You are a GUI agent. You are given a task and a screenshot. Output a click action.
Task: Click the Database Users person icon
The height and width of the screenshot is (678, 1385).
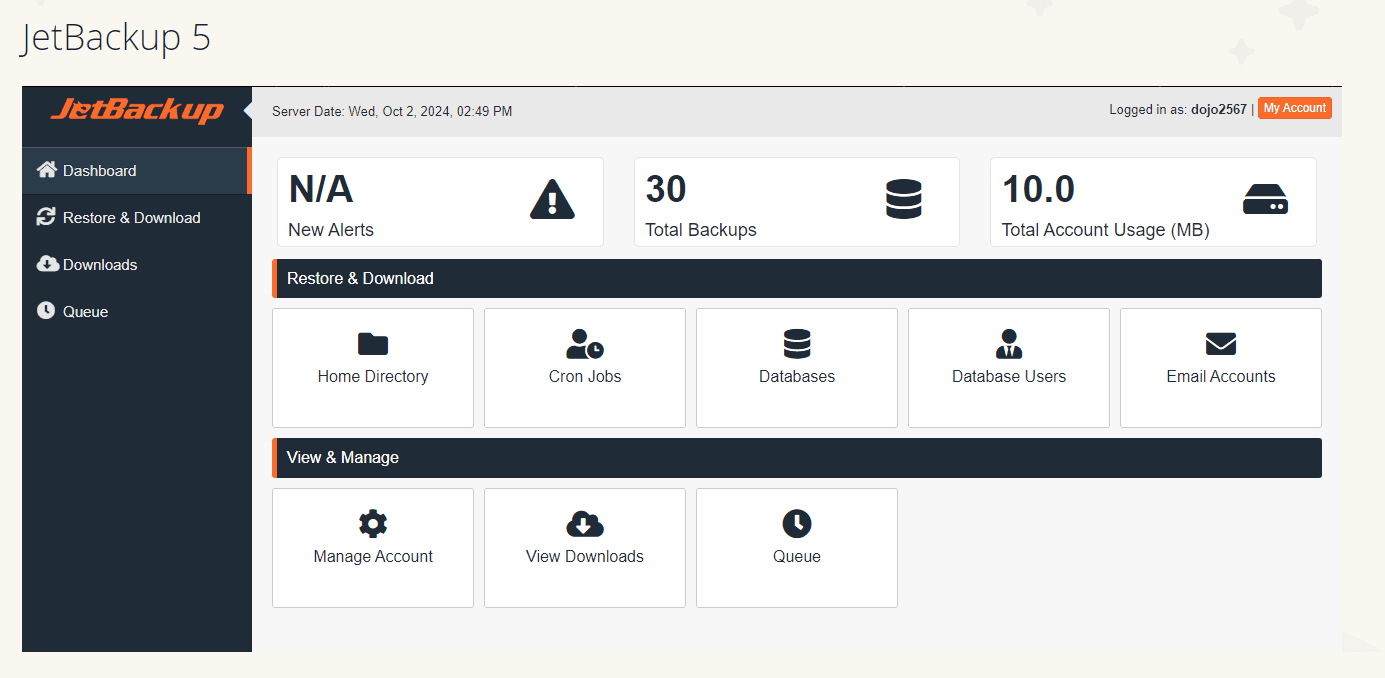coord(1008,343)
